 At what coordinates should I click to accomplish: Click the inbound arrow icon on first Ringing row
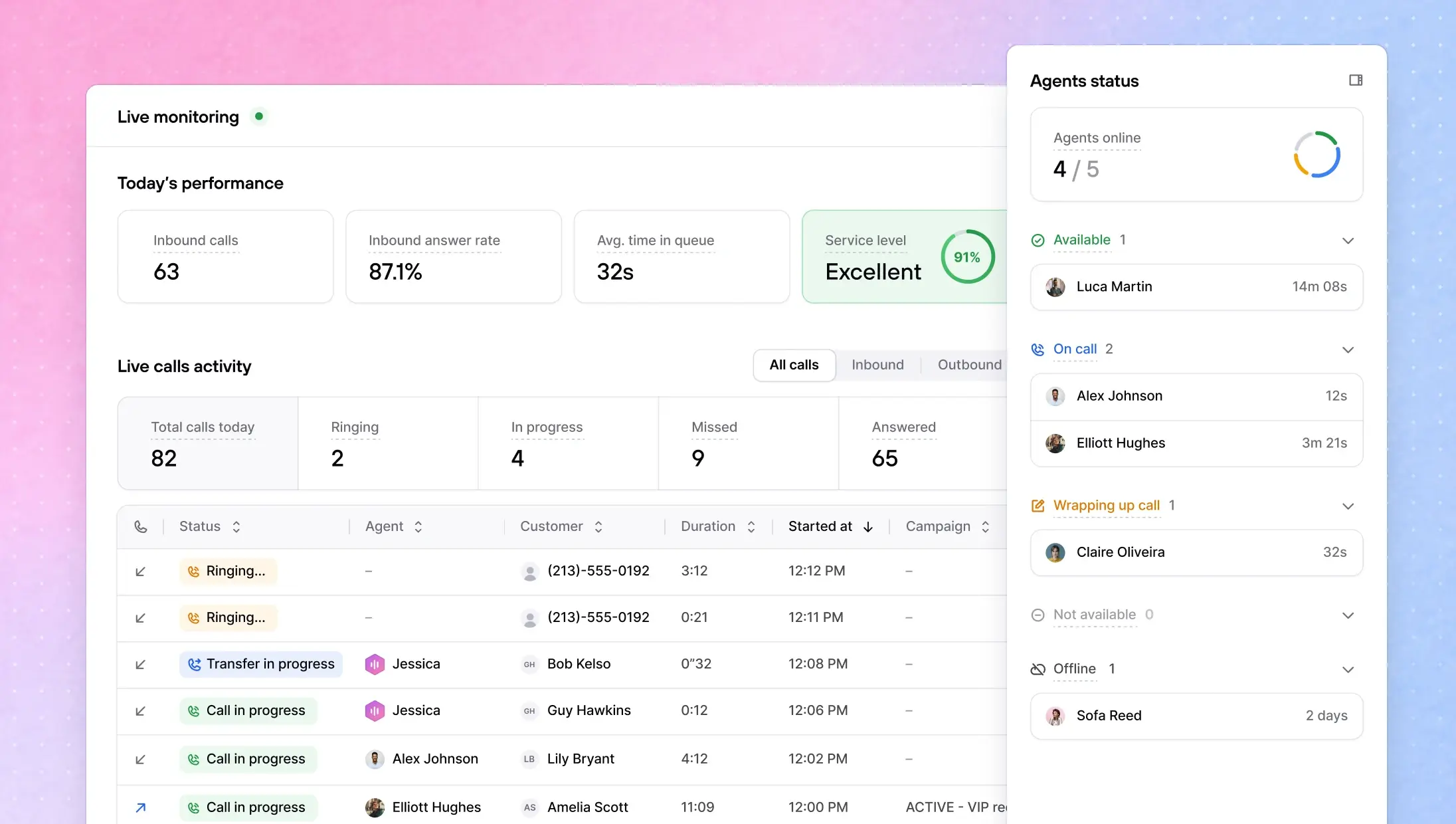(141, 571)
